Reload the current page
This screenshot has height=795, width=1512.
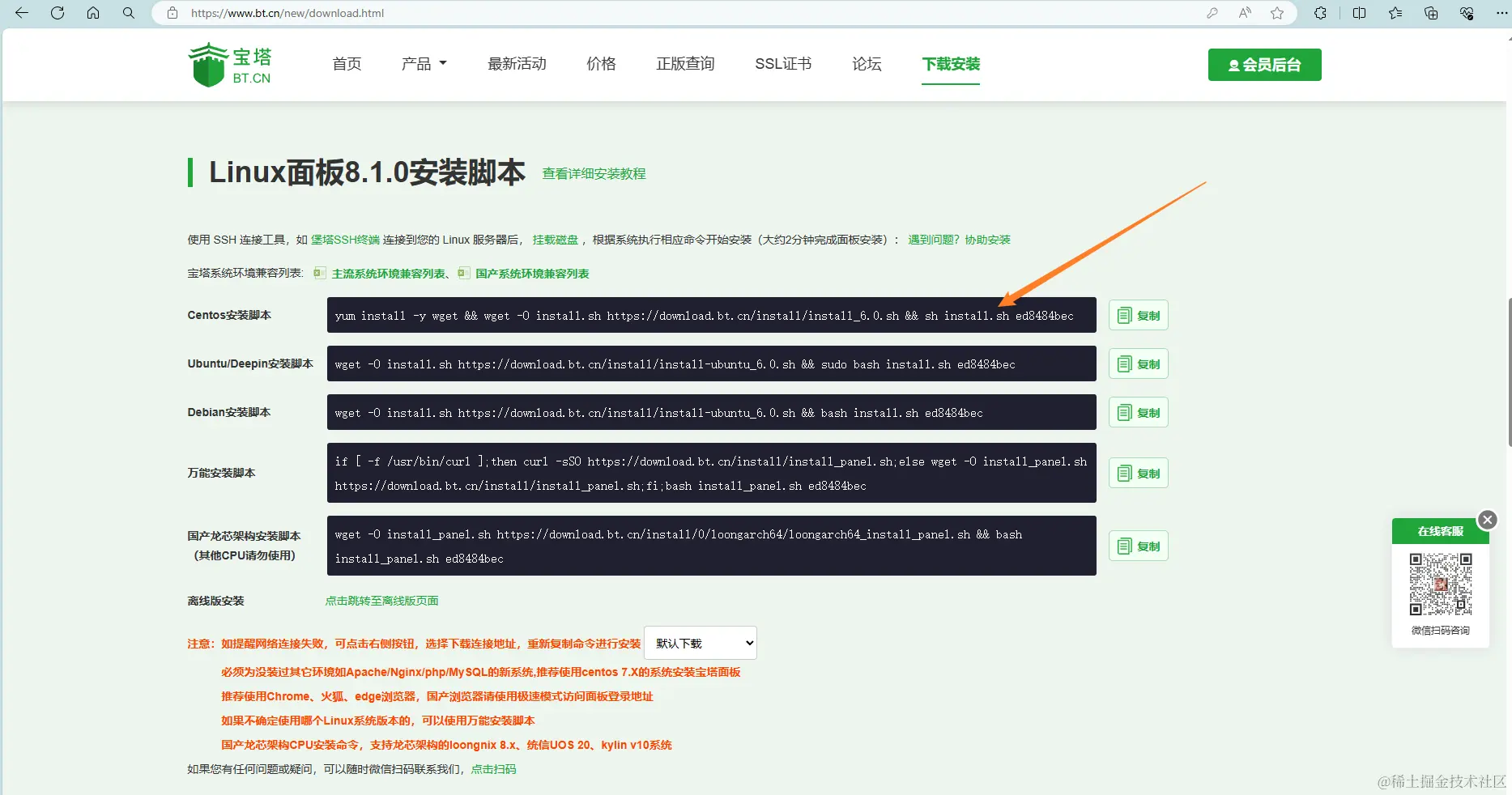[57, 13]
